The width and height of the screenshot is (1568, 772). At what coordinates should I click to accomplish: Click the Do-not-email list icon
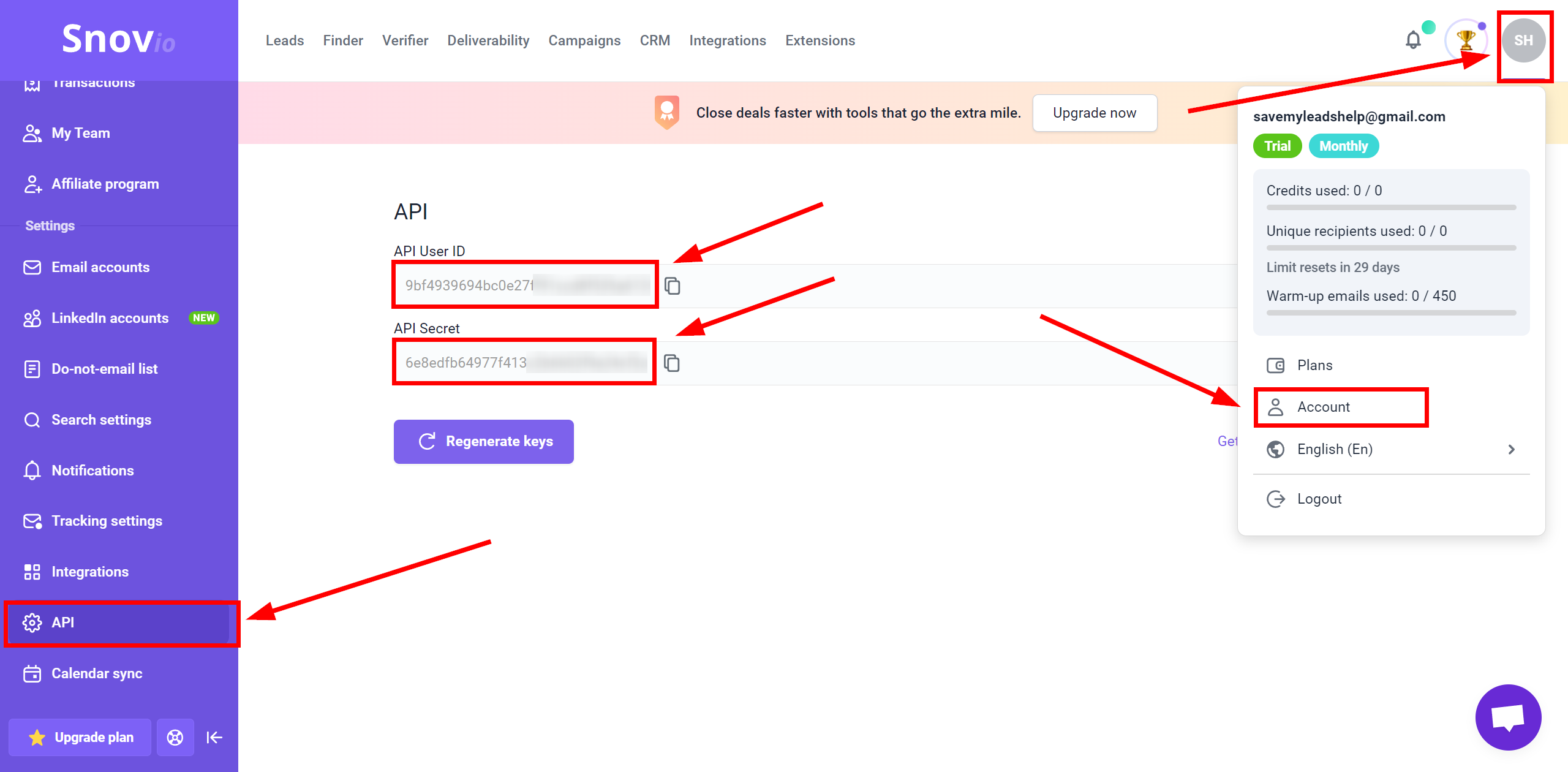(x=32, y=369)
